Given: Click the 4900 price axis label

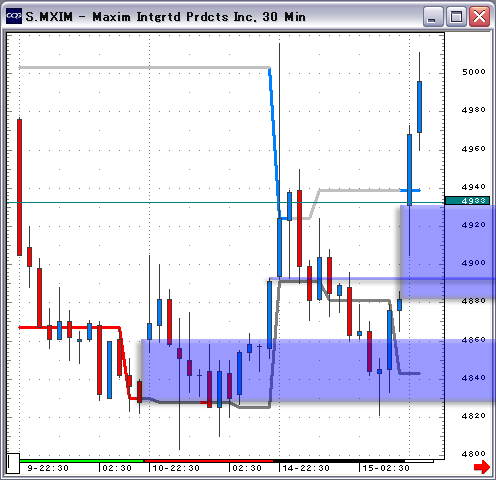Looking at the screenshot, I should [x=474, y=263].
